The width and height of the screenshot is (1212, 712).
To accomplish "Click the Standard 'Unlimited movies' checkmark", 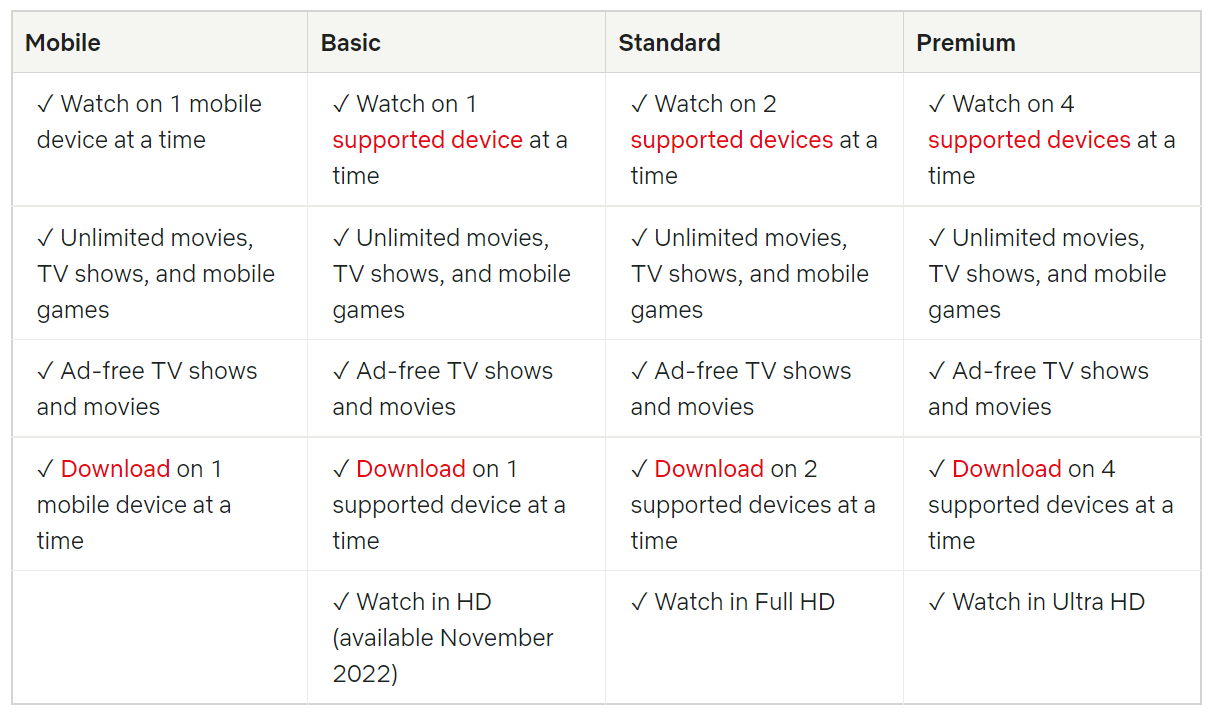I will click(639, 238).
